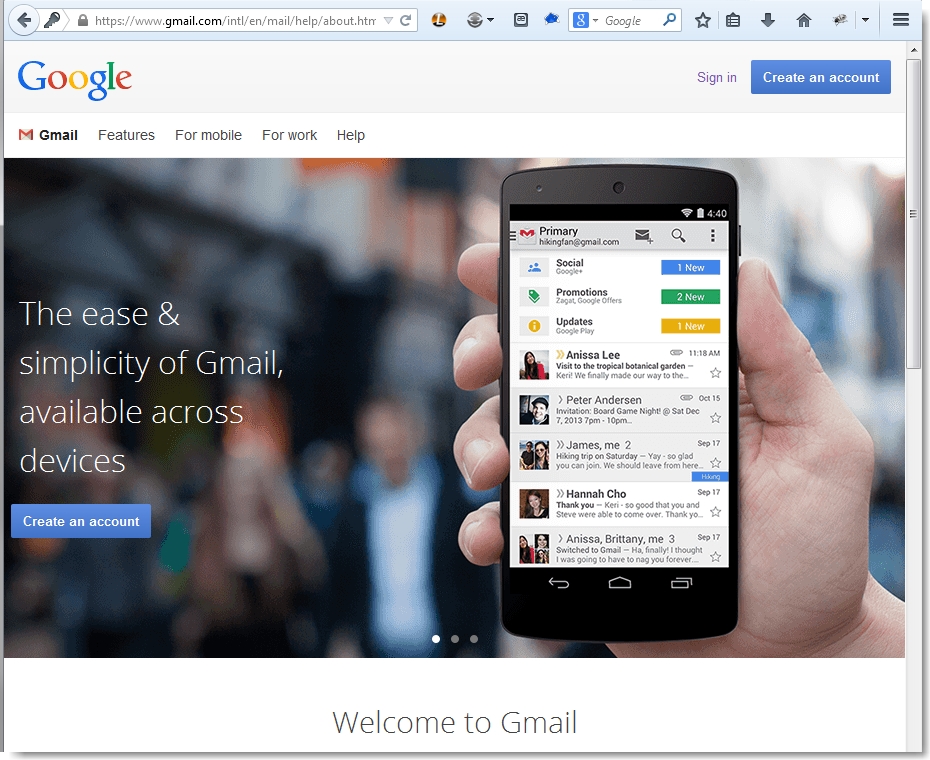Select the second carousel dot
The image size is (930, 760).
(455, 639)
